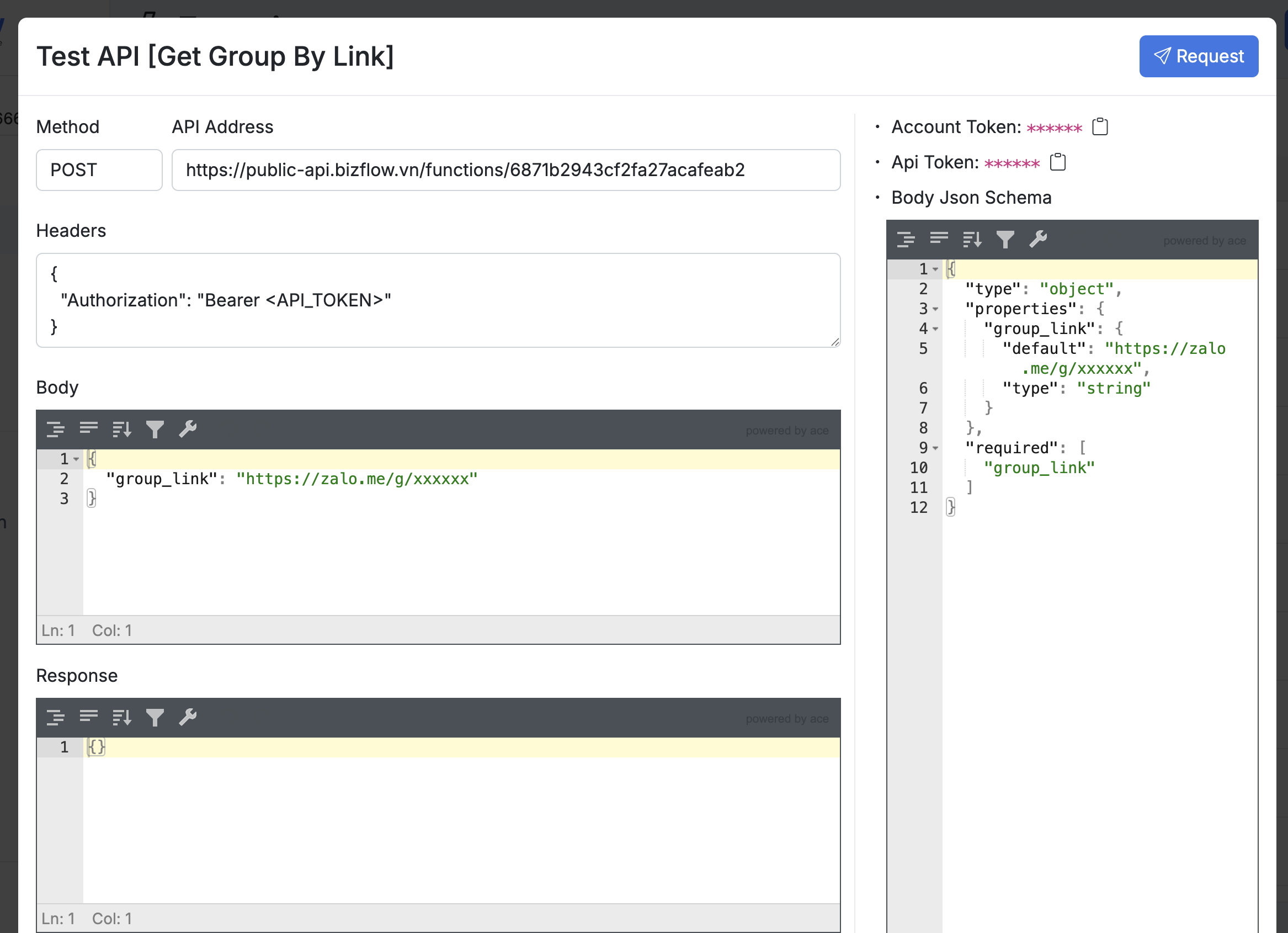Click the POST method field

(99, 170)
